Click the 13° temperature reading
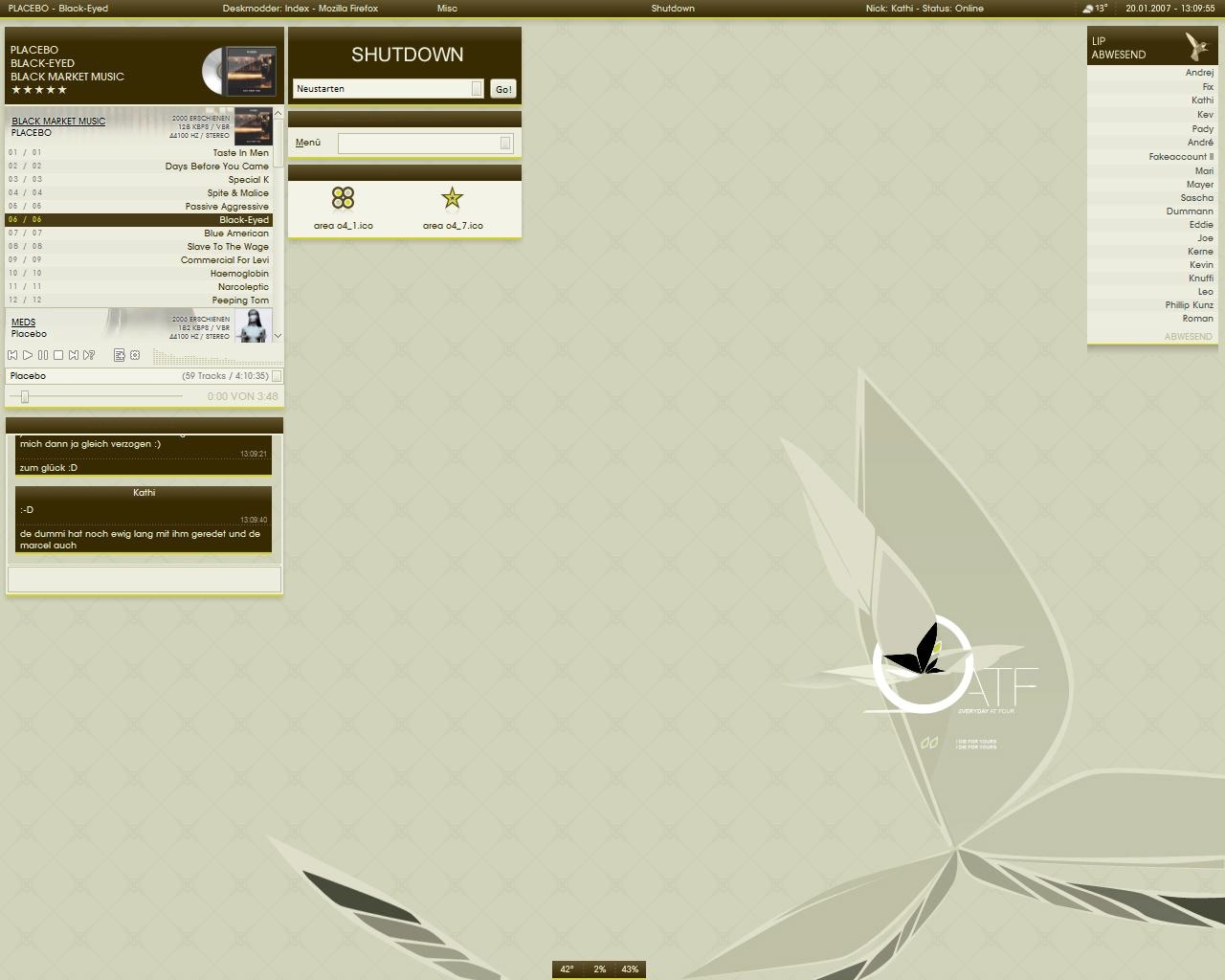The width and height of the screenshot is (1225, 980). 1102,8
